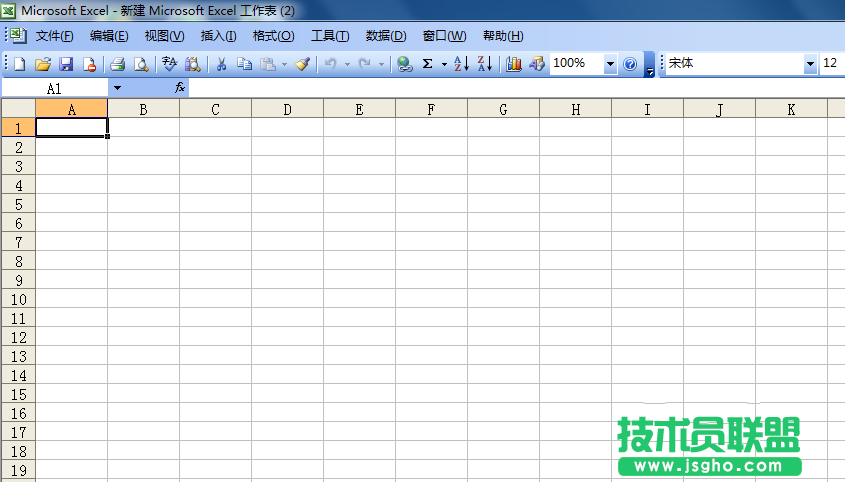
Task: Cut selection with the scissors icon
Action: click(x=221, y=64)
